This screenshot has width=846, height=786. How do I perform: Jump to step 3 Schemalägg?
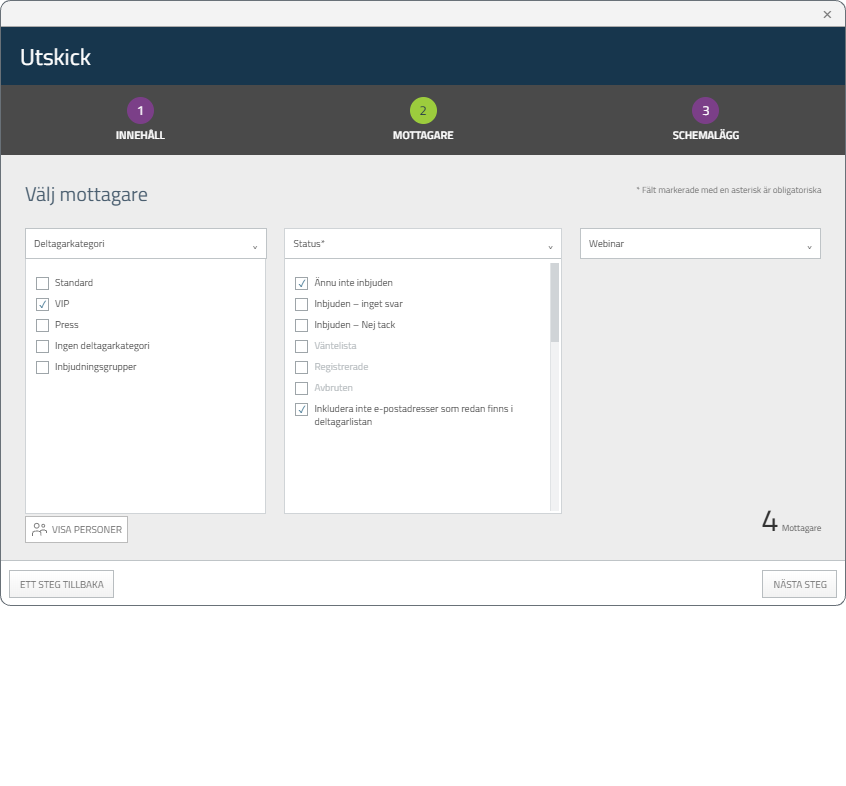(706, 120)
